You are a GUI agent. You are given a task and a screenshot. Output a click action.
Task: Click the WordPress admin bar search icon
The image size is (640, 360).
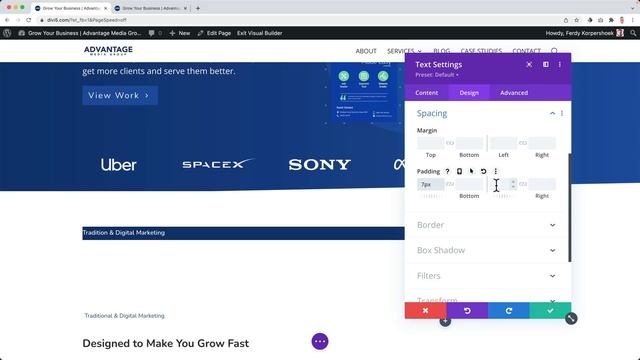click(633, 33)
